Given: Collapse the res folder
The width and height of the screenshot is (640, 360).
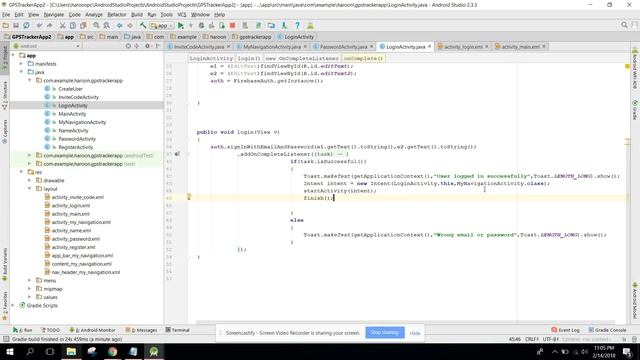Looking at the screenshot, I should (21, 172).
